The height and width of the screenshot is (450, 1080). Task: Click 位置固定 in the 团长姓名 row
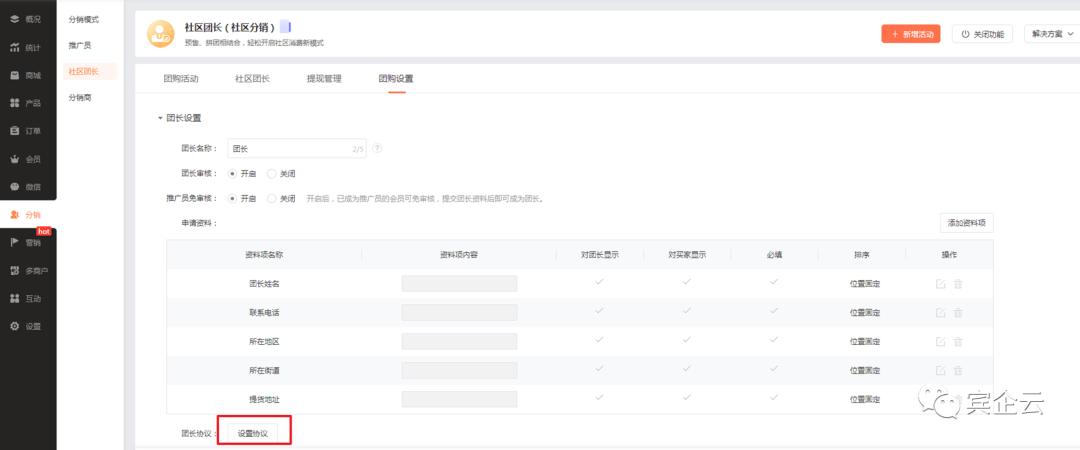(864, 284)
